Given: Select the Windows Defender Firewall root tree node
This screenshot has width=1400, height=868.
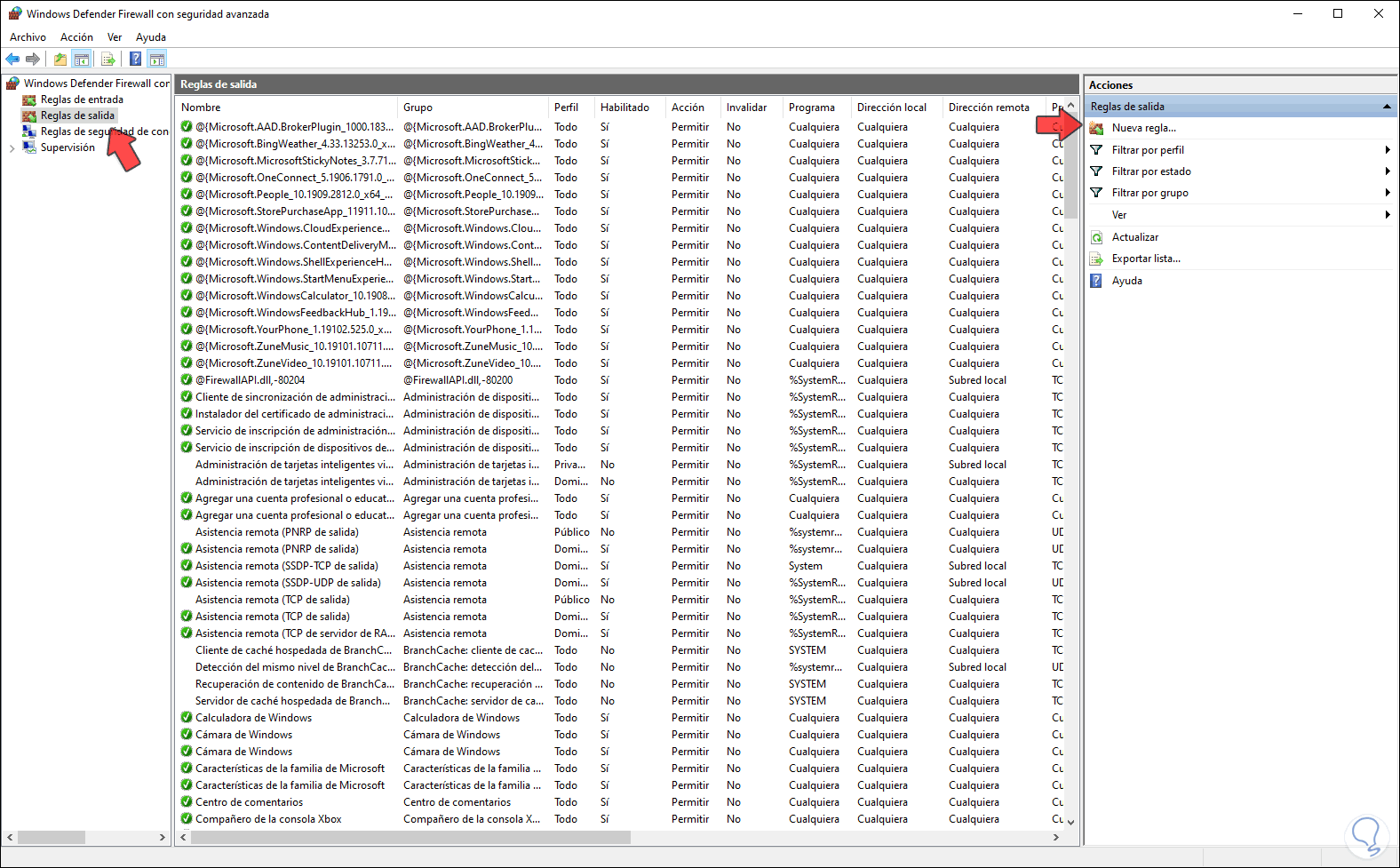Looking at the screenshot, I should tap(97, 84).
